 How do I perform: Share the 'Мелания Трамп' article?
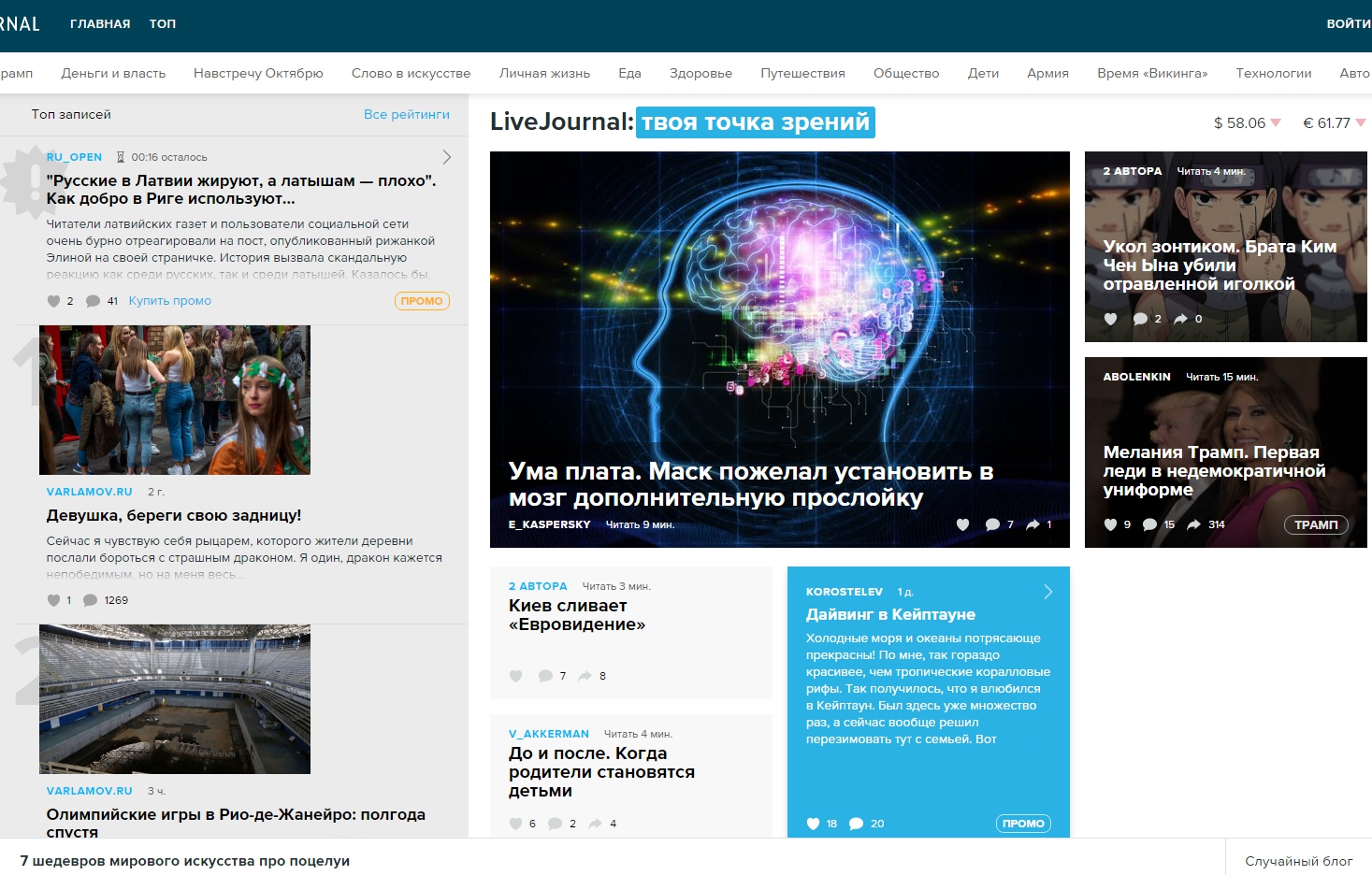(1193, 524)
